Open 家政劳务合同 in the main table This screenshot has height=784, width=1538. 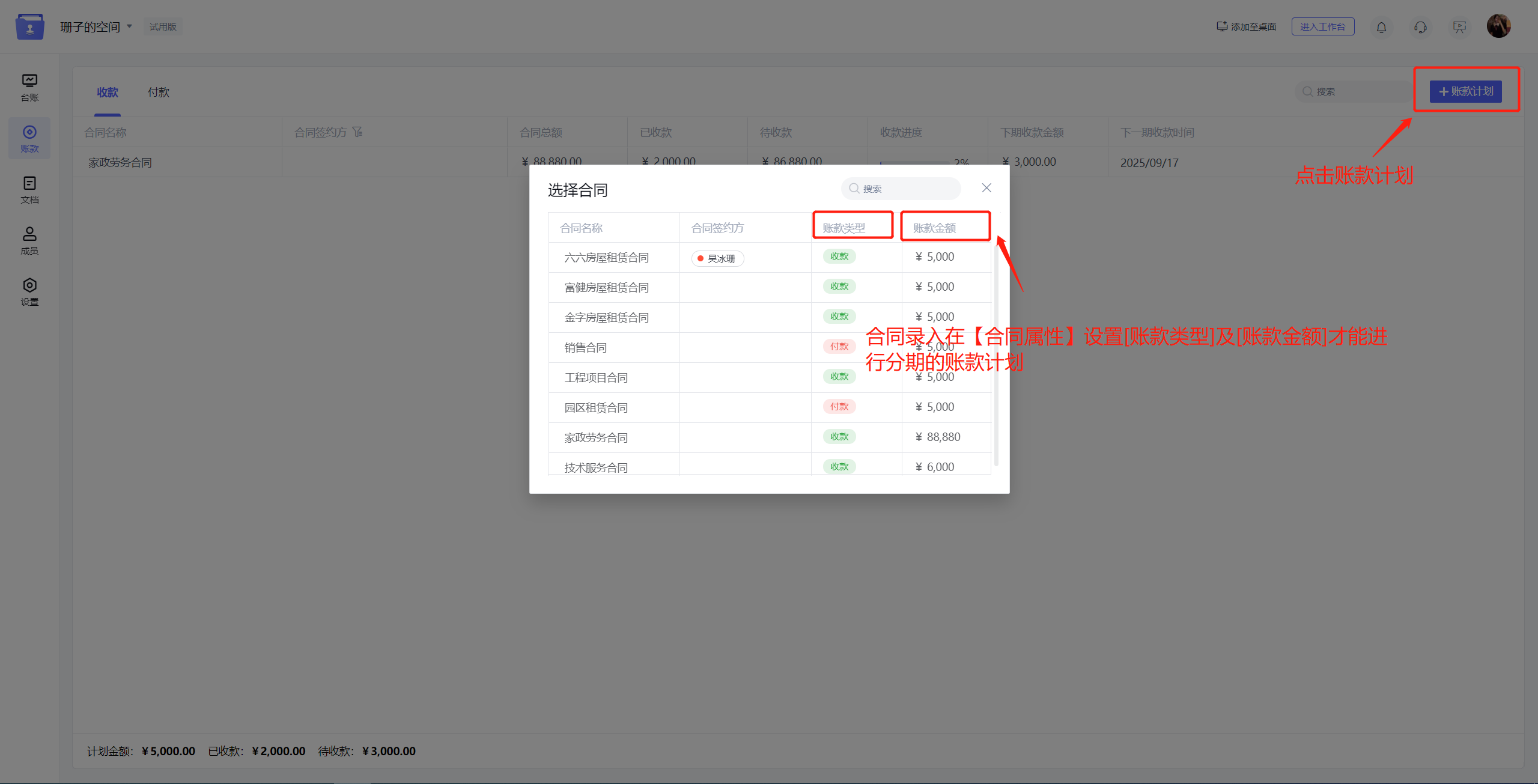coord(120,162)
